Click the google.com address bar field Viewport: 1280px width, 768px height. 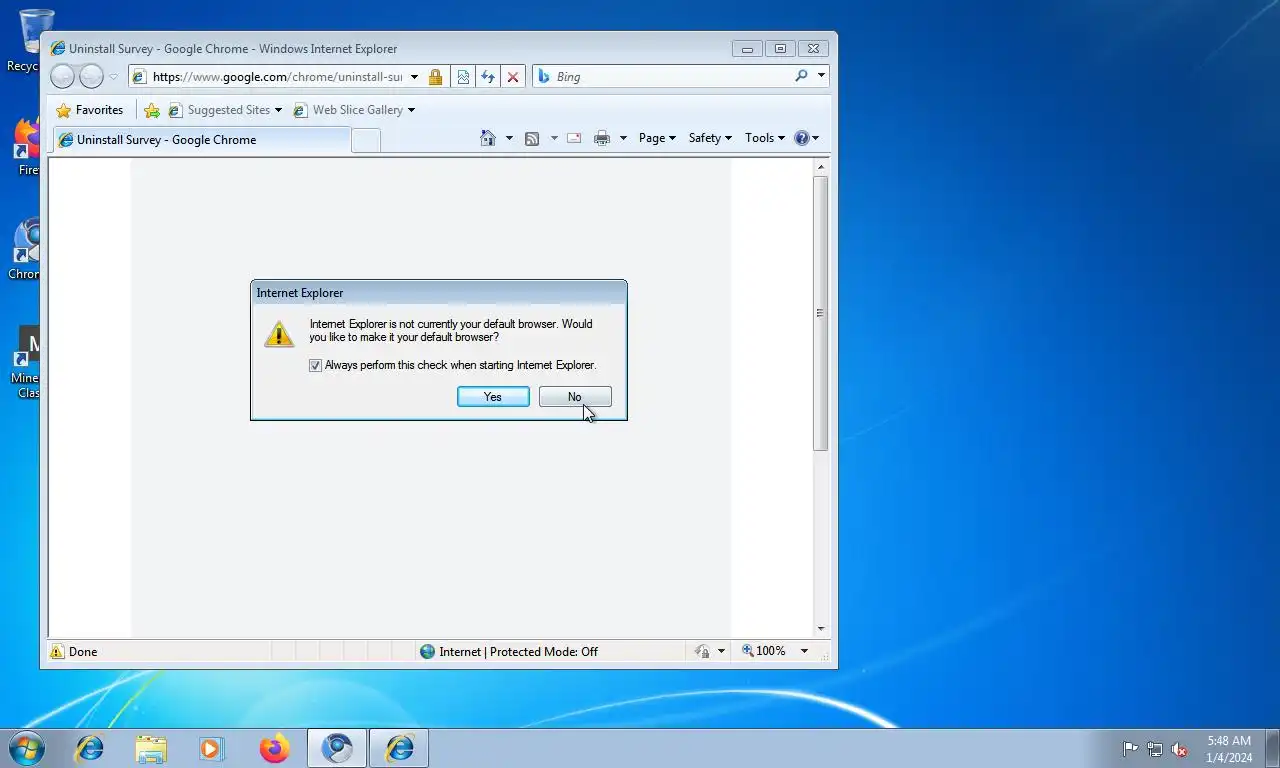277,77
